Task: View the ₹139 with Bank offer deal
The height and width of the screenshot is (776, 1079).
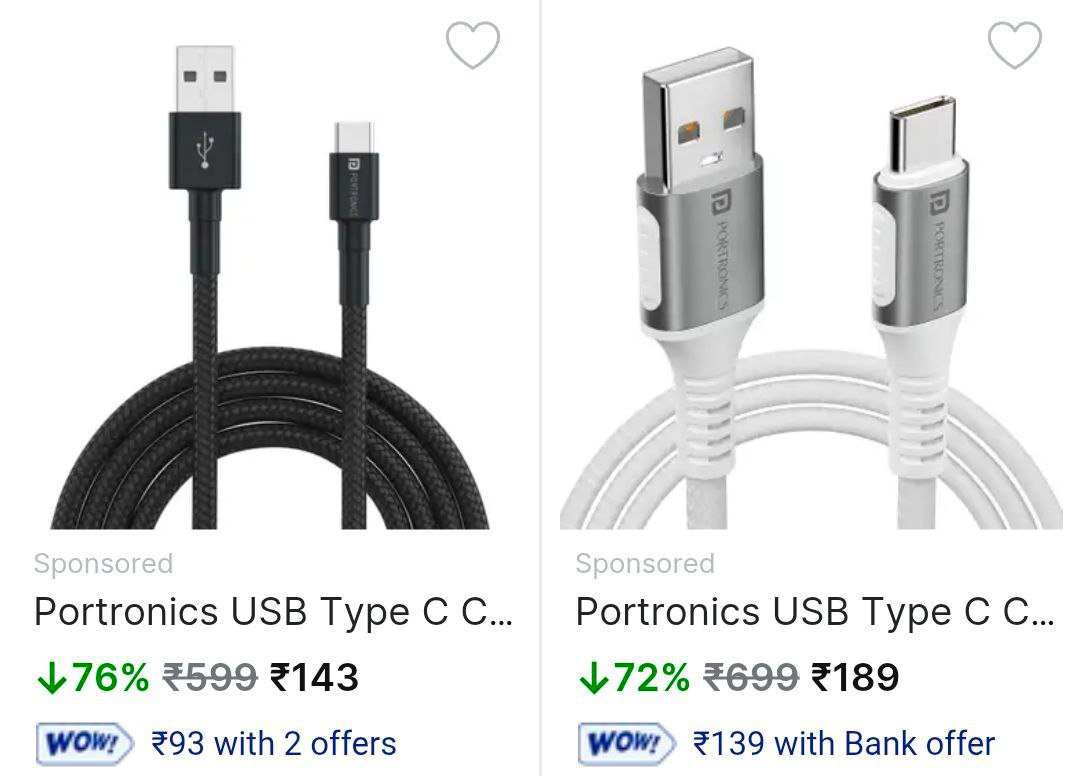Action: click(844, 744)
